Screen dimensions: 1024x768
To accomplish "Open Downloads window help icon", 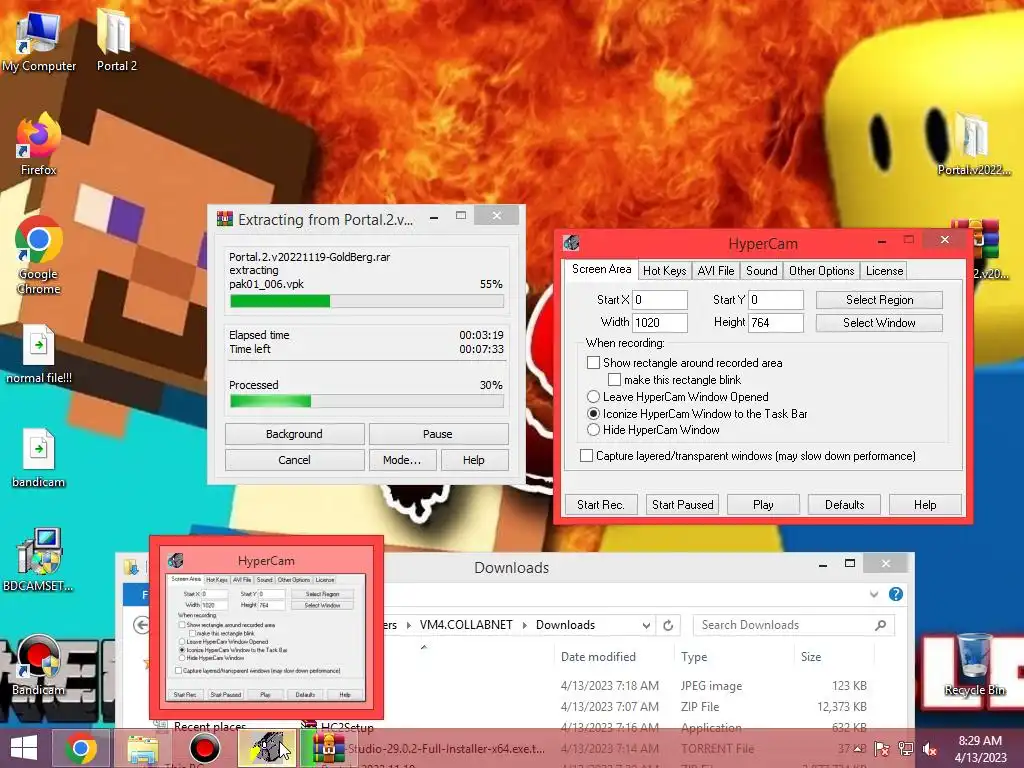I will click(x=896, y=594).
